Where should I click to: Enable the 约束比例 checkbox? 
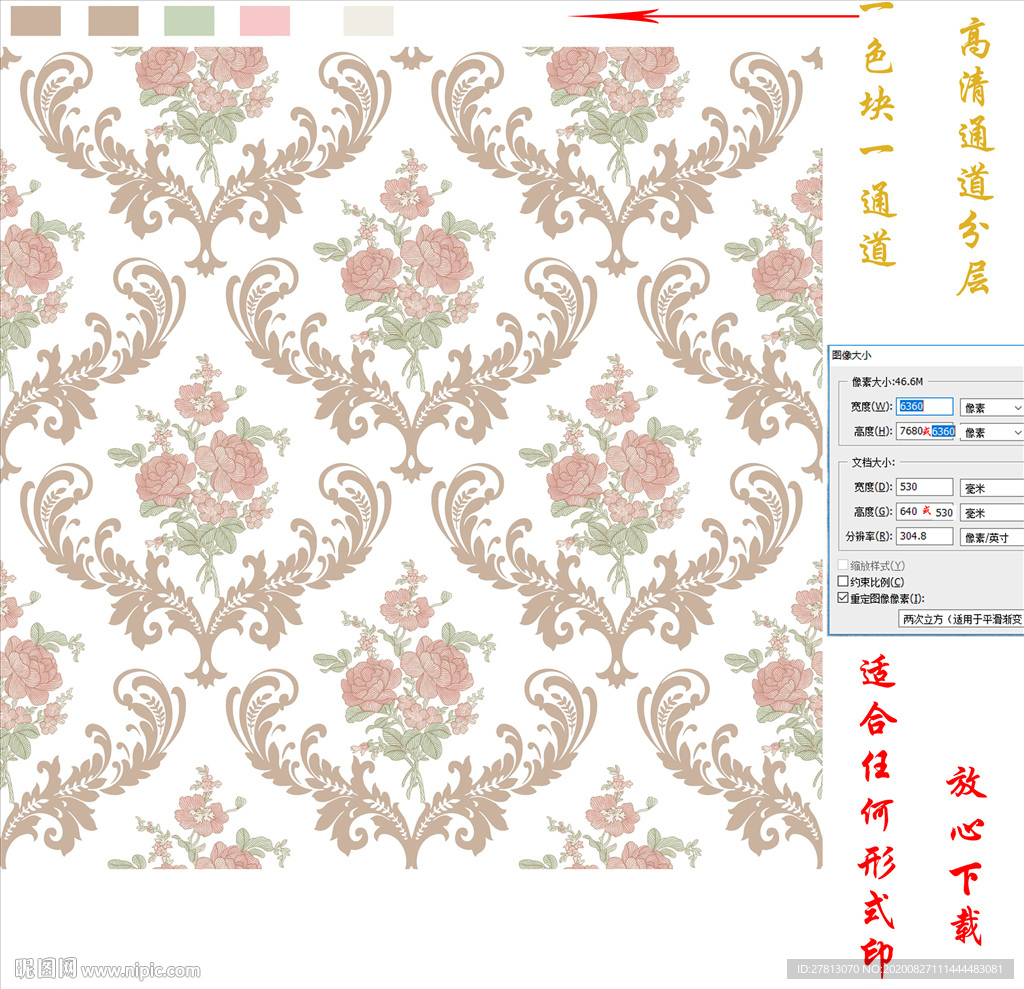click(x=843, y=581)
